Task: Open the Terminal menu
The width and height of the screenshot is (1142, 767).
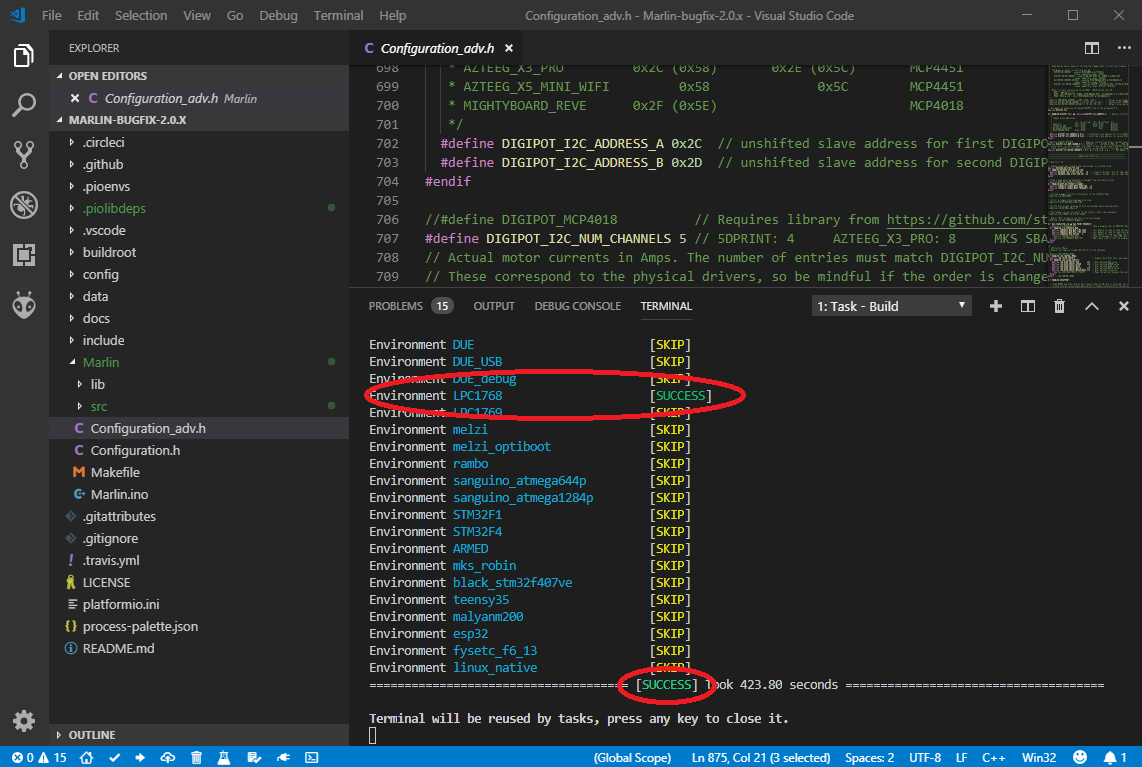Action: click(338, 15)
